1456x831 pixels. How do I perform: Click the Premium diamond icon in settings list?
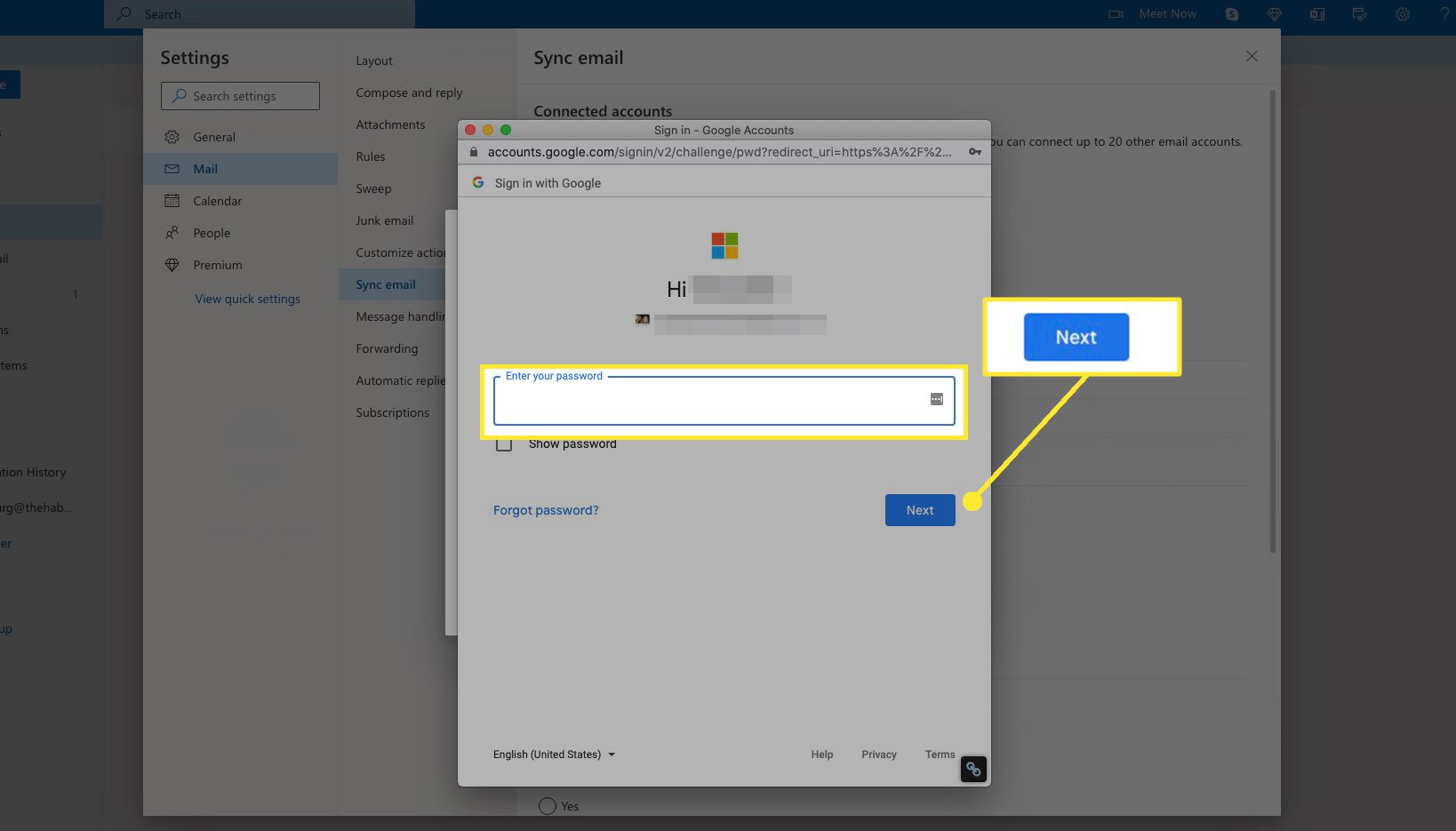pos(172,265)
